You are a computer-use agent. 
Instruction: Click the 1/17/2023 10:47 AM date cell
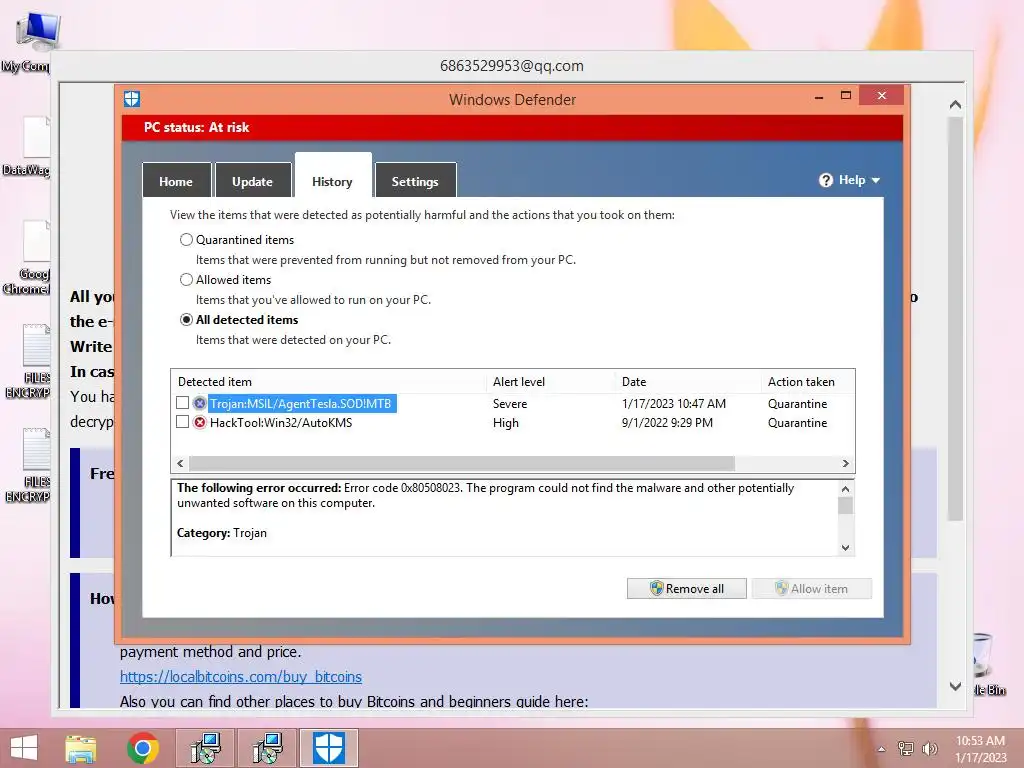[674, 404]
